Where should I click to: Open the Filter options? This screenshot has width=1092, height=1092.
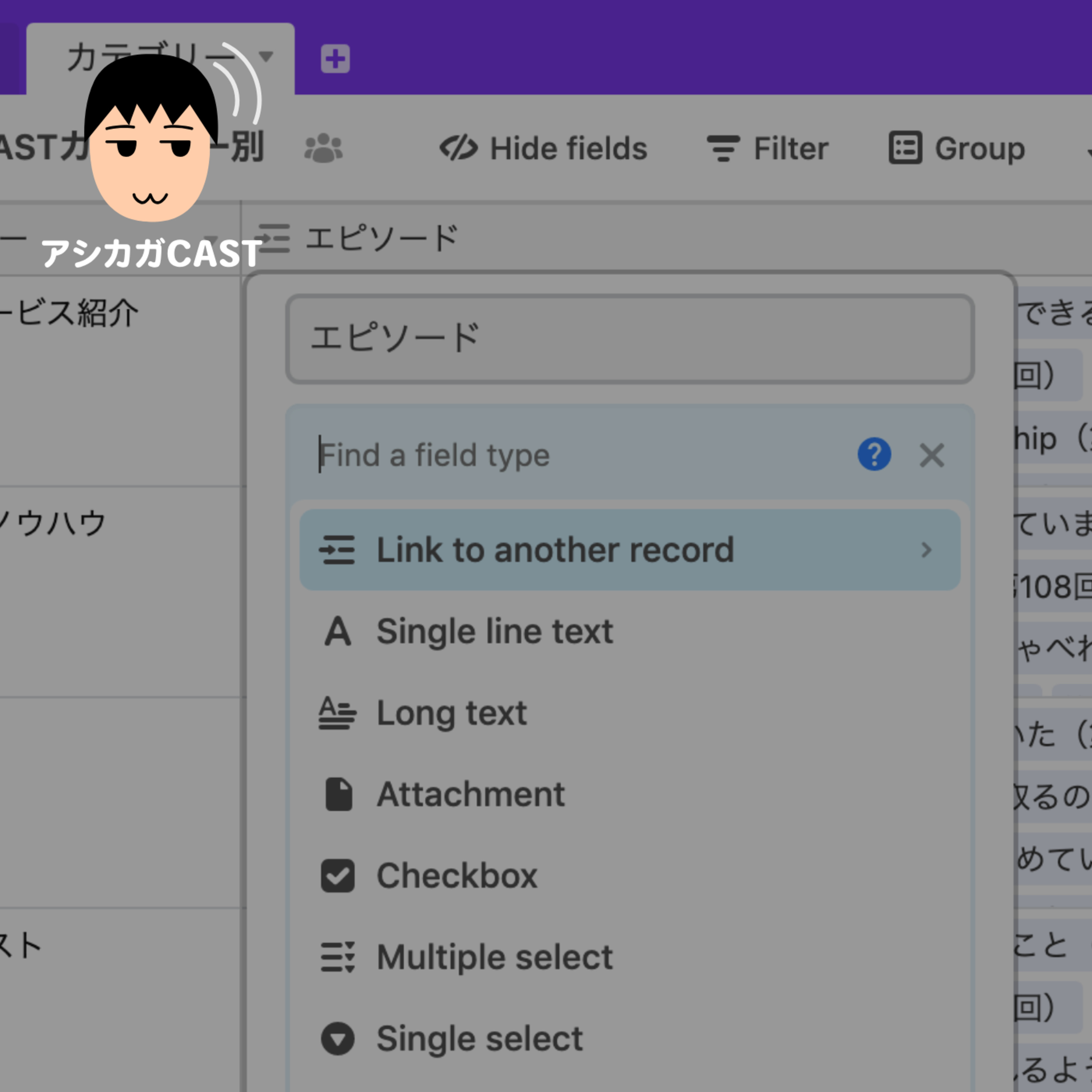pos(767,149)
